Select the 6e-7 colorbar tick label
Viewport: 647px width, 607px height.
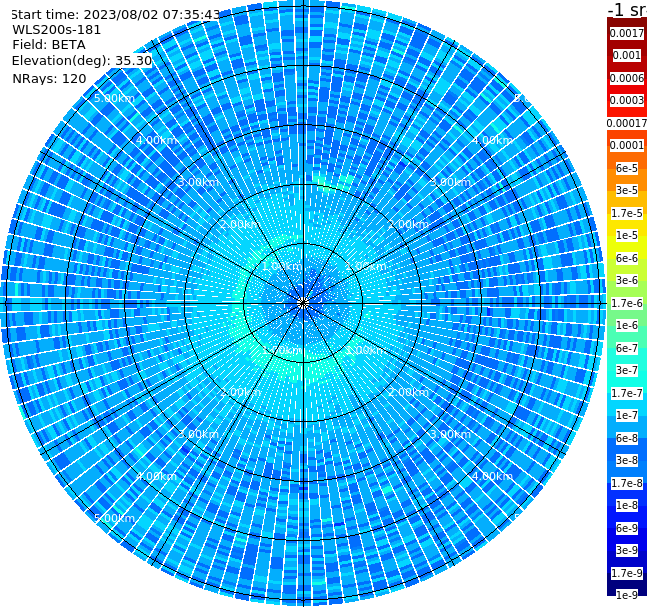[627, 348]
